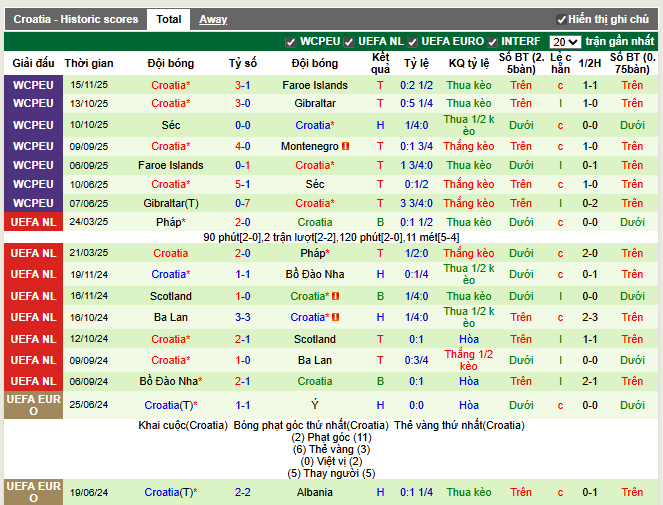Toggle the WCPEU filter checkbox
The height and width of the screenshot is (505, 663).
pyautogui.click(x=291, y=42)
